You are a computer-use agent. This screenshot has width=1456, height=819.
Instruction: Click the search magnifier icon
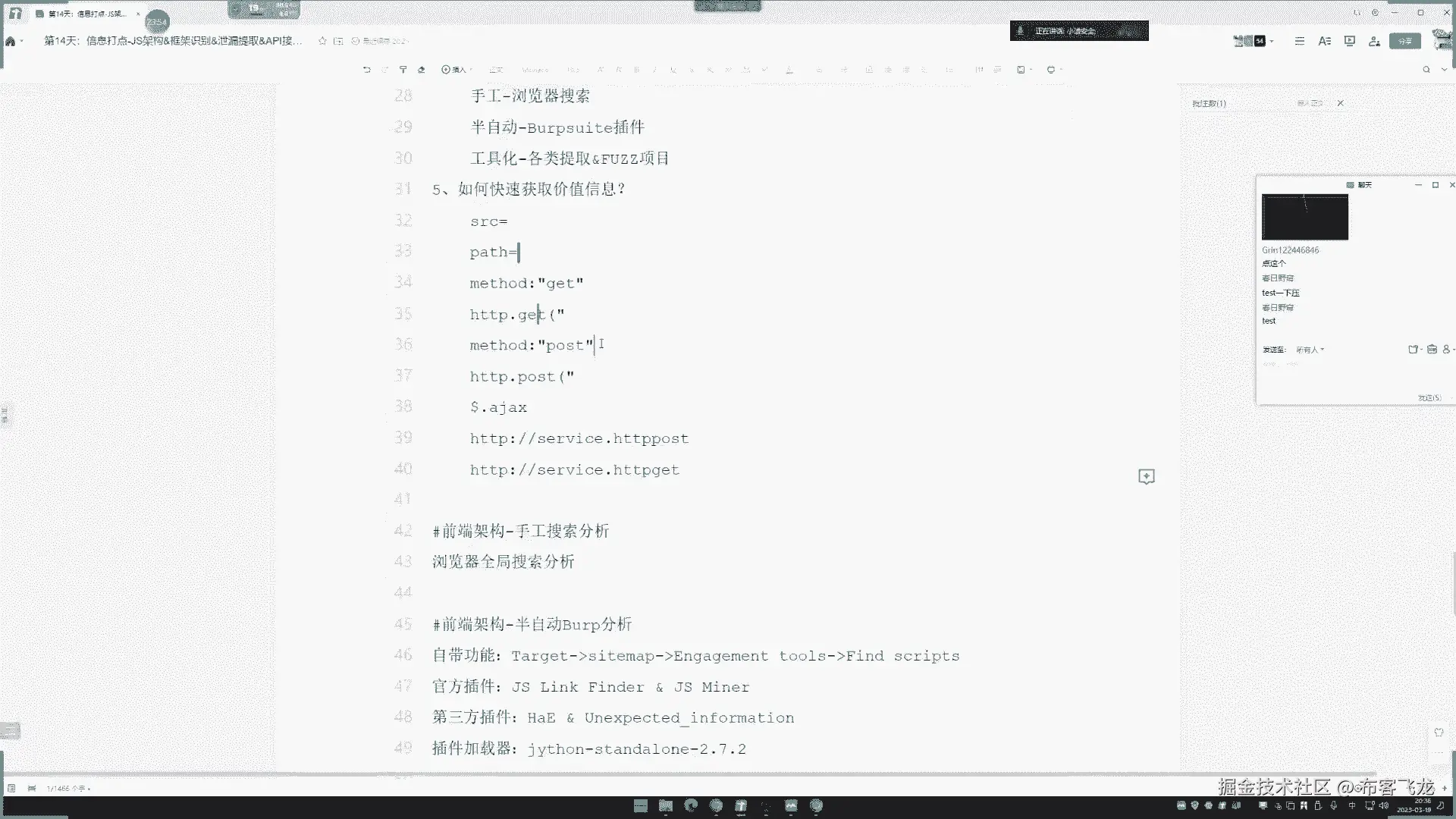(1426, 70)
